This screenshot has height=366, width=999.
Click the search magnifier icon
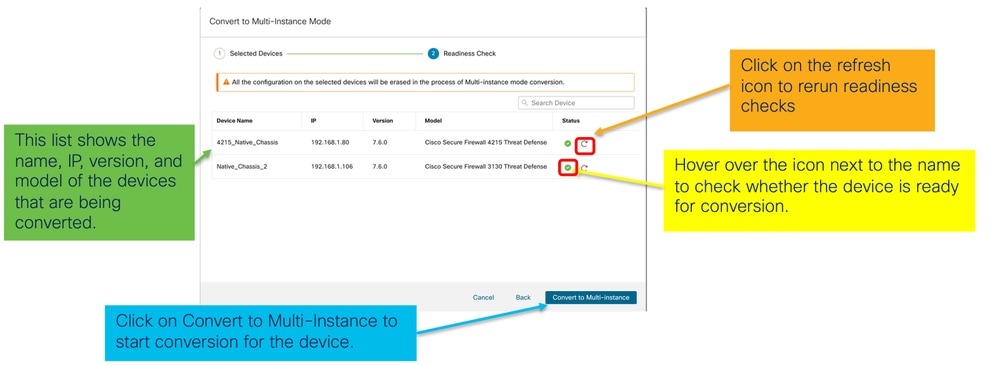pyautogui.click(x=525, y=103)
